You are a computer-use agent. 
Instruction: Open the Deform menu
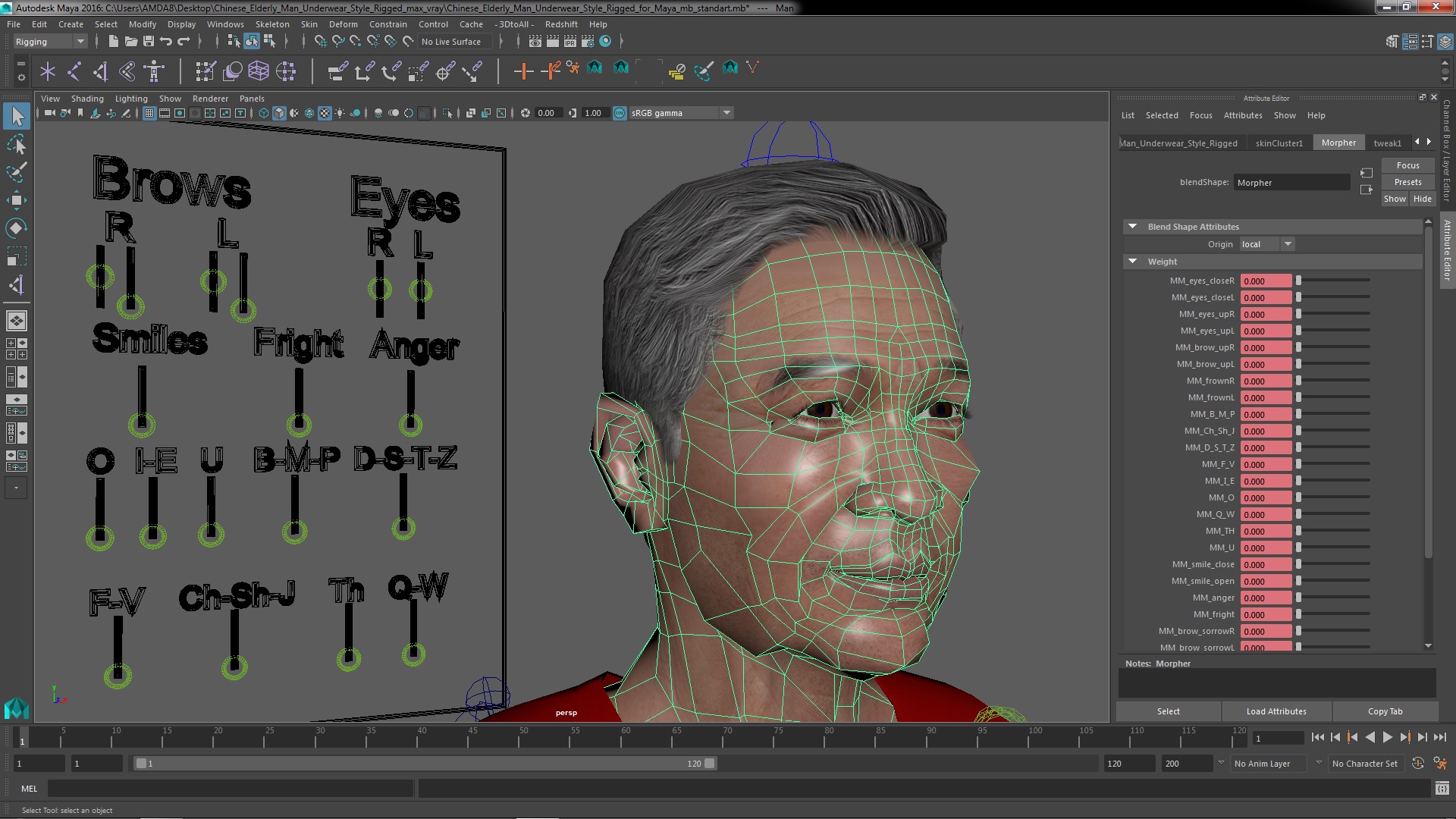(343, 24)
